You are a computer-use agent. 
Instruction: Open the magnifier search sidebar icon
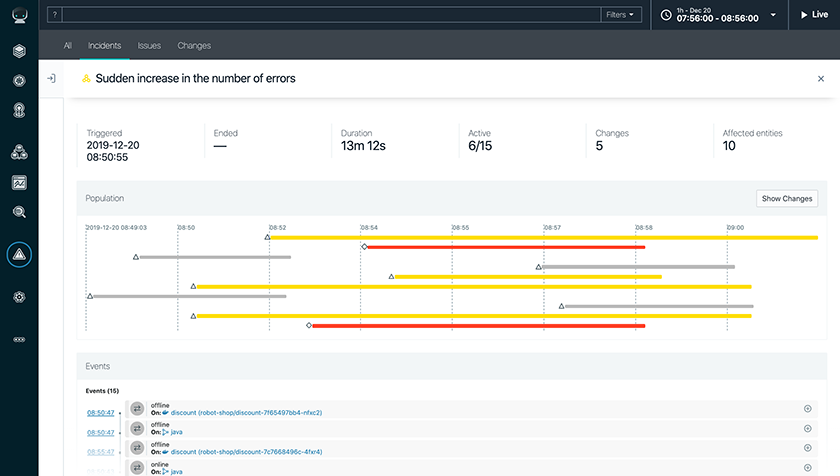[x=19, y=212]
